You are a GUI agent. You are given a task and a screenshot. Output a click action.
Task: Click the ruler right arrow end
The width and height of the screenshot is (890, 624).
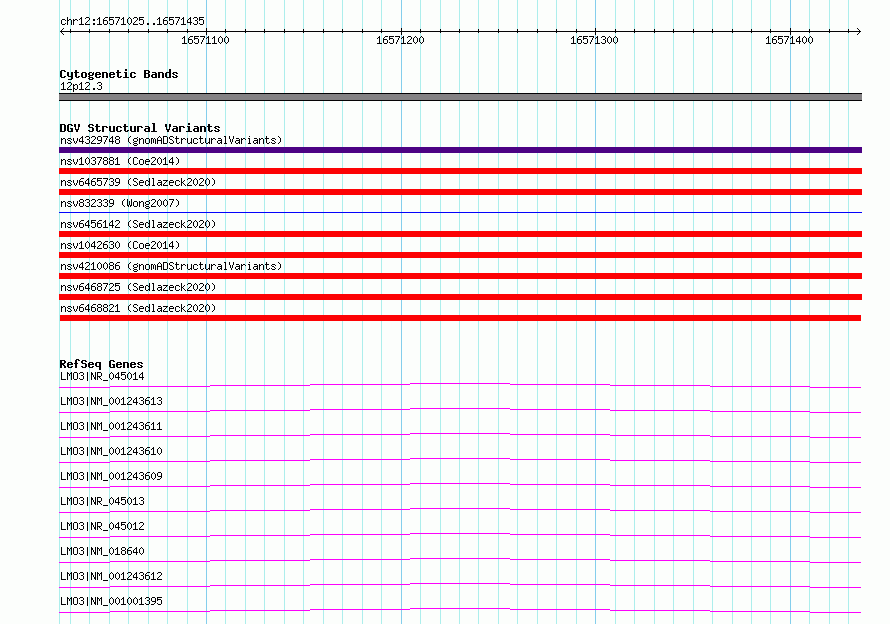pyautogui.click(x=858, y=31)
